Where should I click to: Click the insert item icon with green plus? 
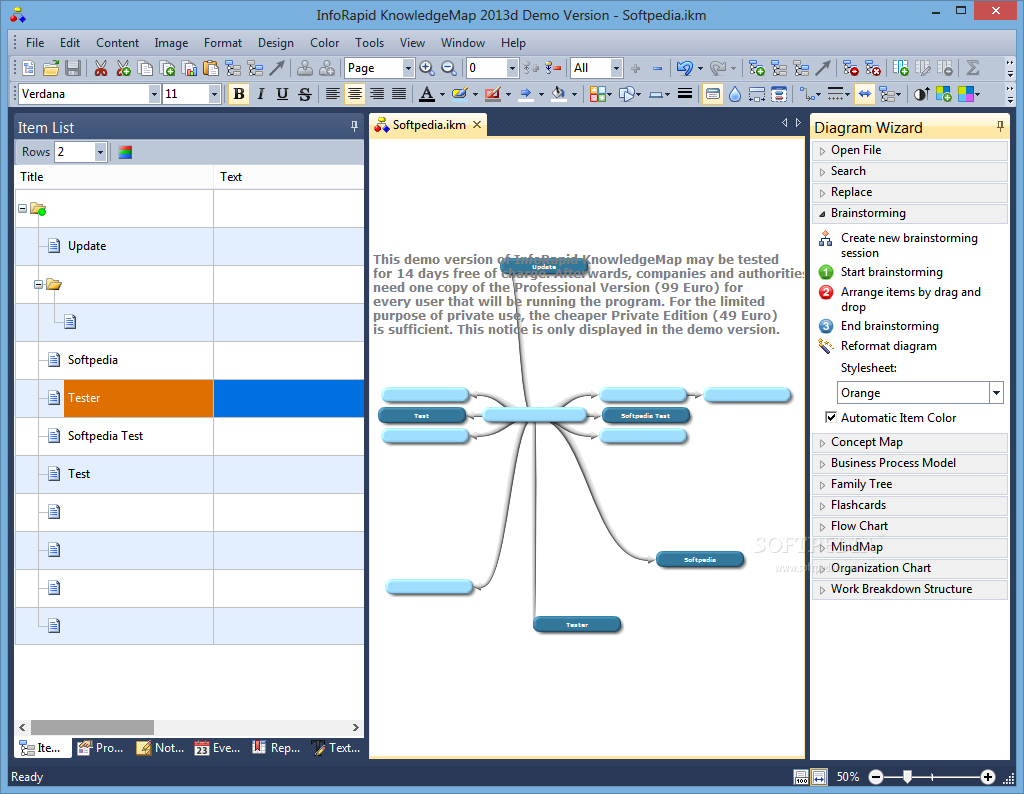(756, 68)
